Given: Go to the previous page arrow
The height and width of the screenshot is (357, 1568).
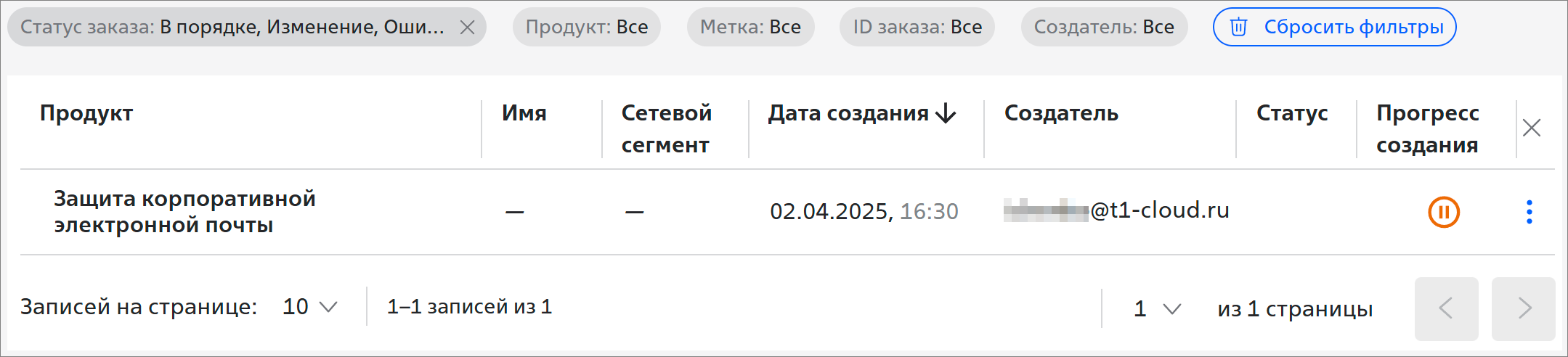Looking at the screenshot, I should pos(1446,308).
